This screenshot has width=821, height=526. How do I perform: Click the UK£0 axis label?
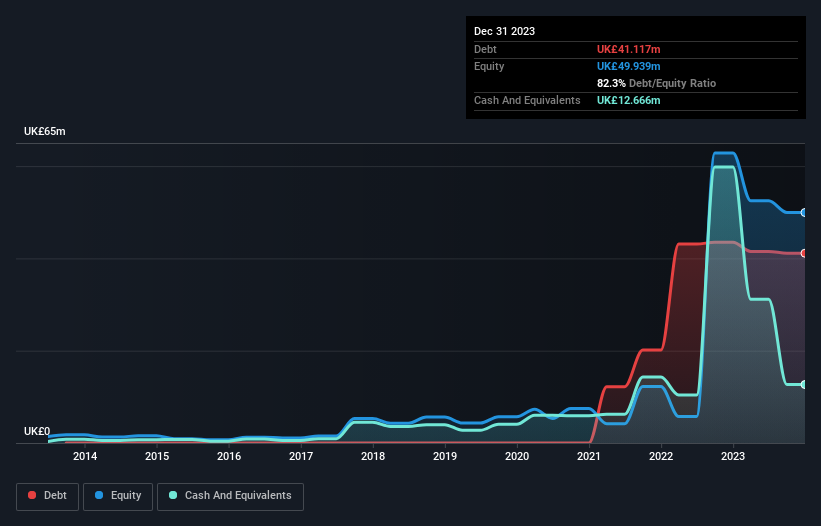tap(37, 431)
